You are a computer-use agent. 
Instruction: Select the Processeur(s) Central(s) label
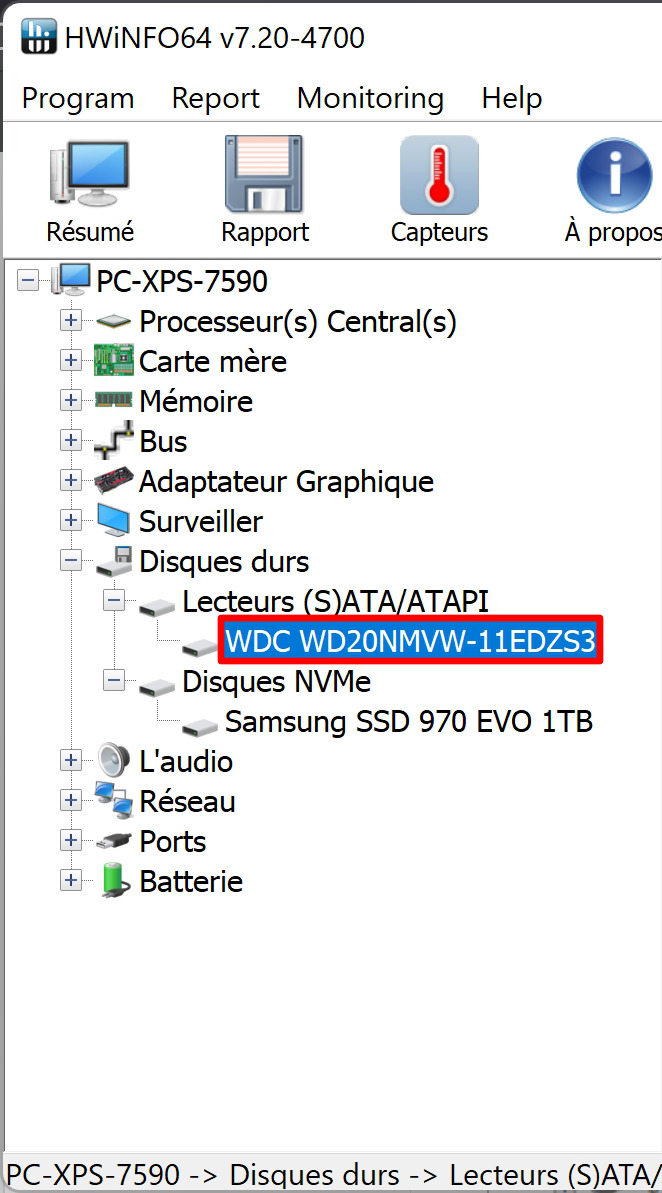coord(298,322)
